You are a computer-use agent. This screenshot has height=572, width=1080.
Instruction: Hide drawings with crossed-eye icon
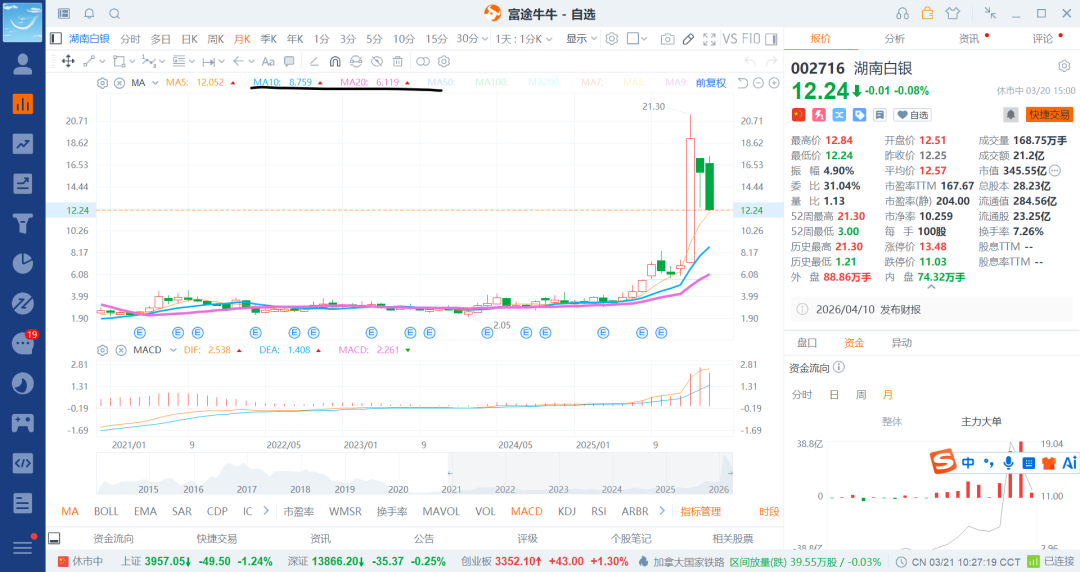click(x=377, y=61)
